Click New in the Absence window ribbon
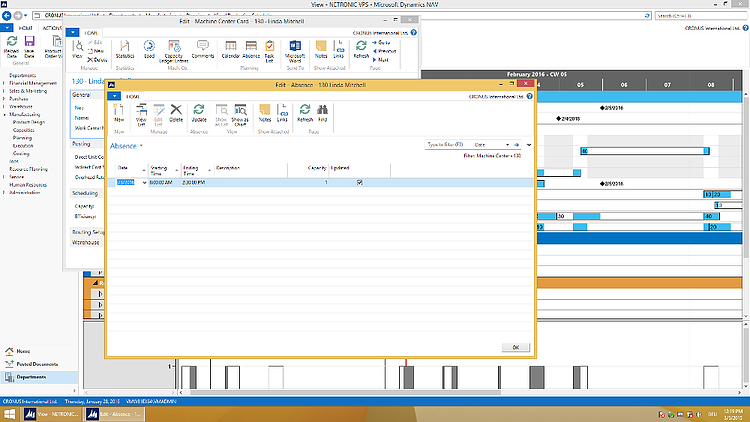The width and height of the screenshot is (750, 422). point(119,114)
